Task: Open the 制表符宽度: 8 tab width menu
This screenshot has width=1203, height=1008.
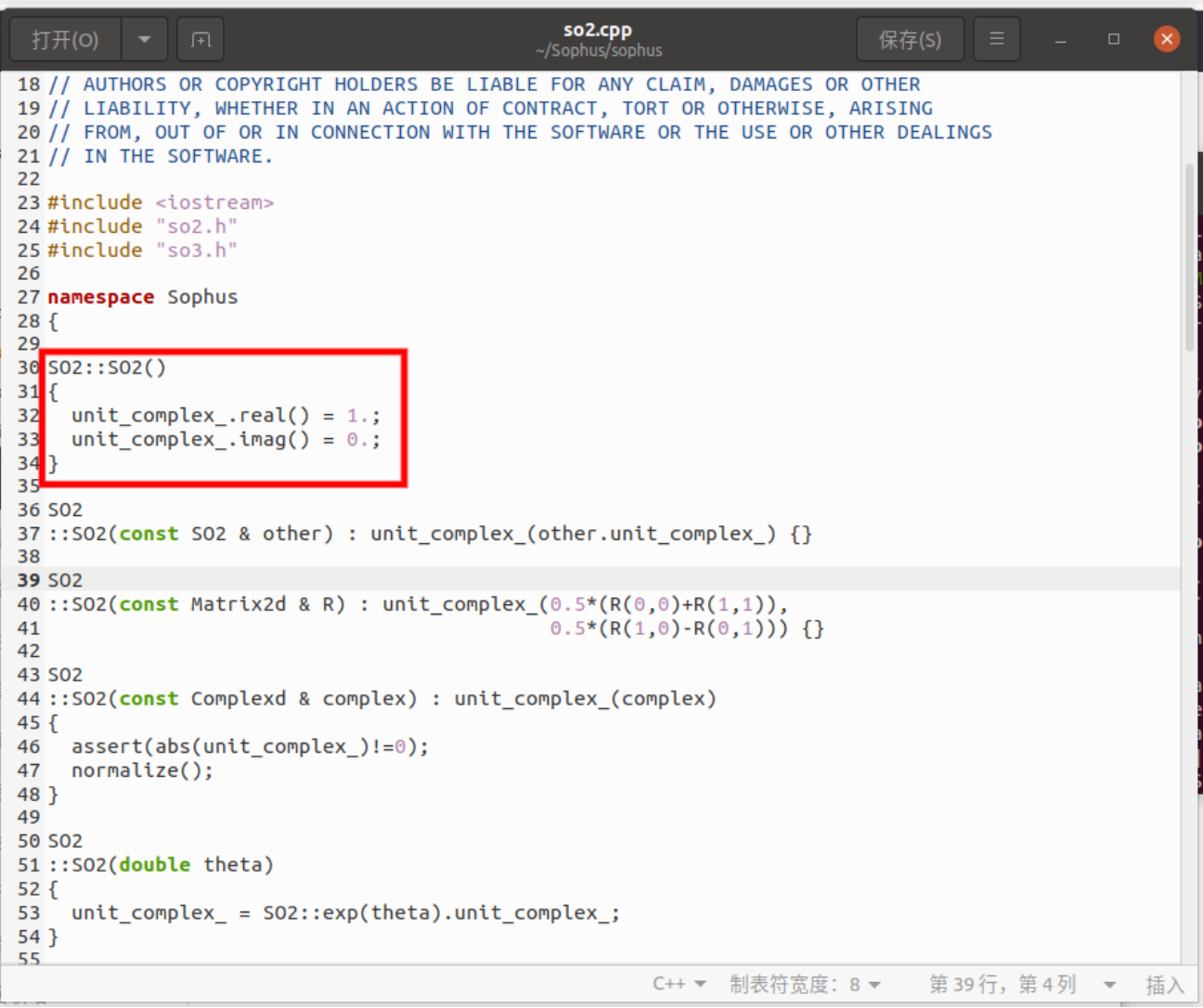Action: click(x=805, y=984)
